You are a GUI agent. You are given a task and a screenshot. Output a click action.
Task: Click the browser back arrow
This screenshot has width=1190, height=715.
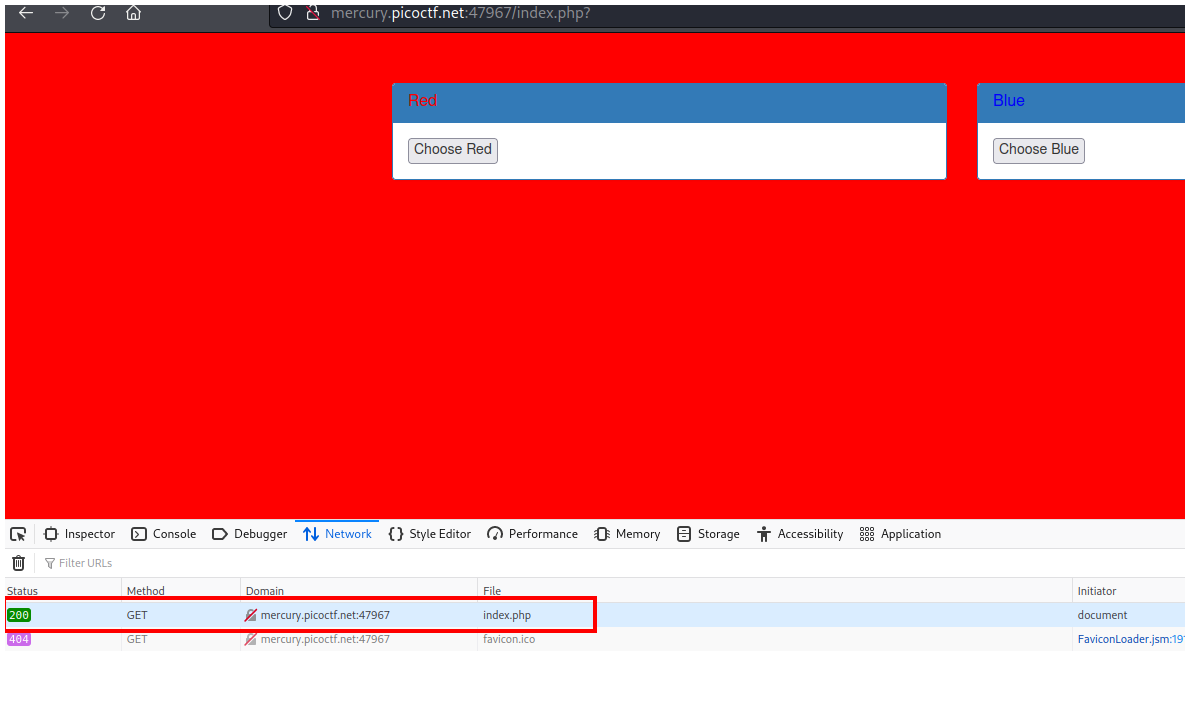coord(27,13)
